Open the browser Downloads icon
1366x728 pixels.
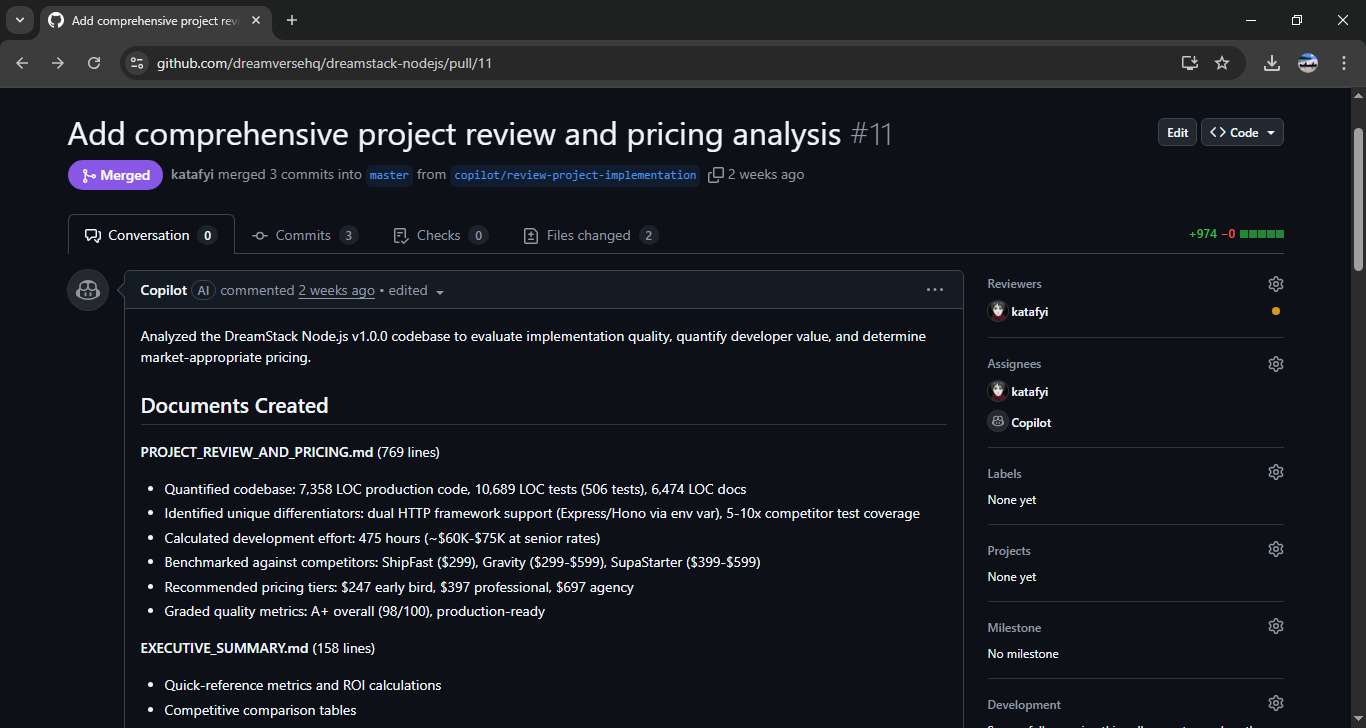tap(1271, 62)
